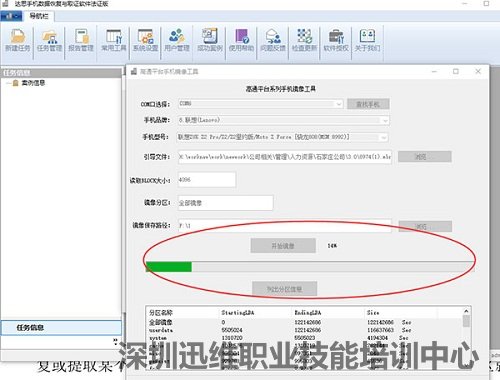Viewport: 500px width, 380px height.
Task: Select the 导航栏 ribbon tab
Action: point(39,16)
